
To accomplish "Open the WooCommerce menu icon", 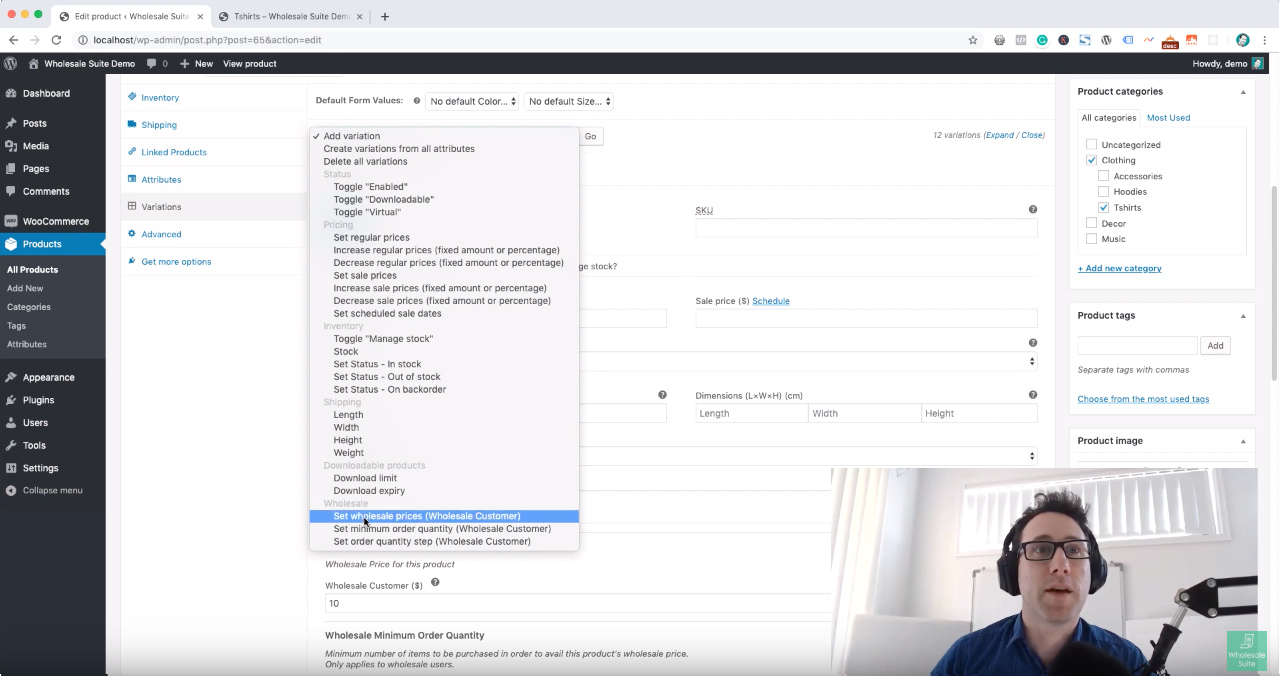I will coord(11,221).
